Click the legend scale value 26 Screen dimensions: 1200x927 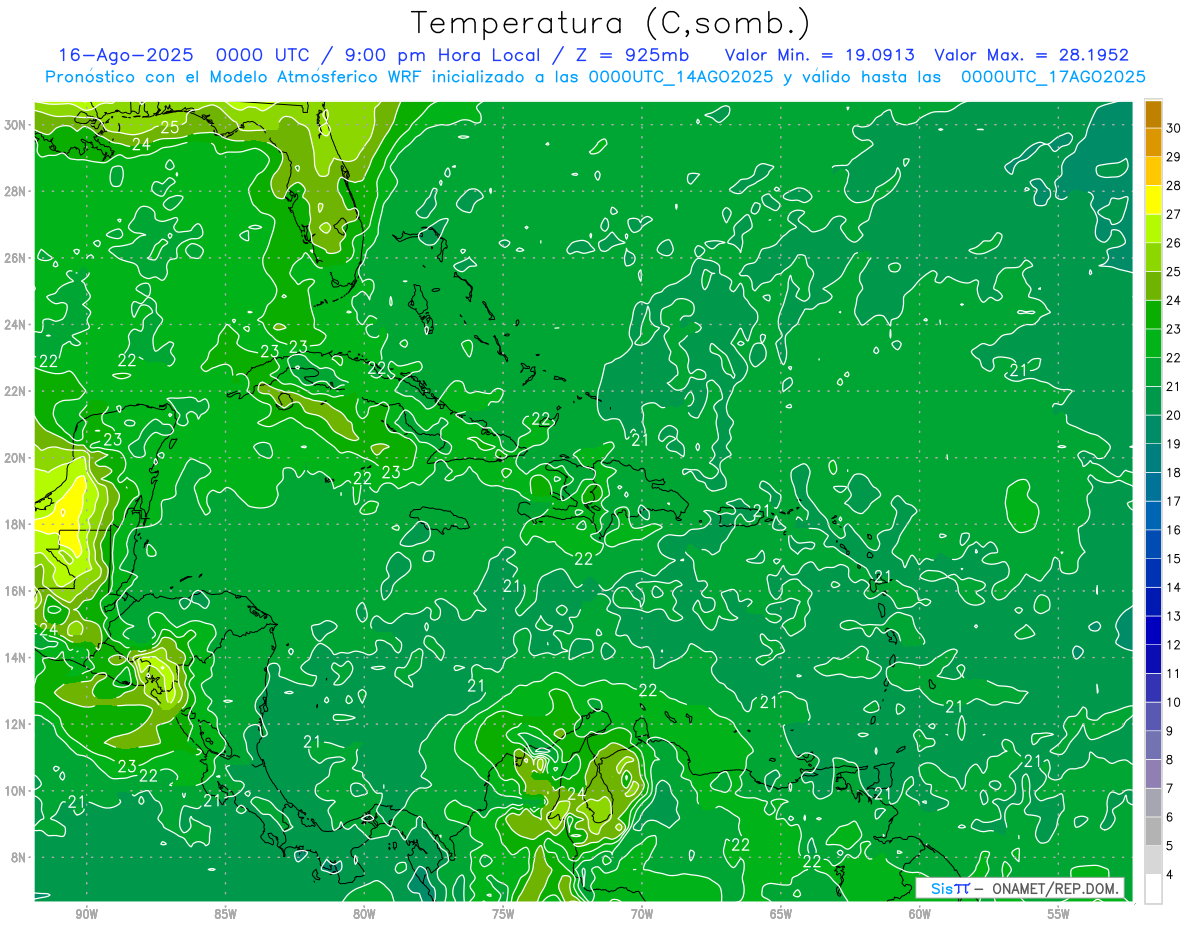tap(1175, 243)
